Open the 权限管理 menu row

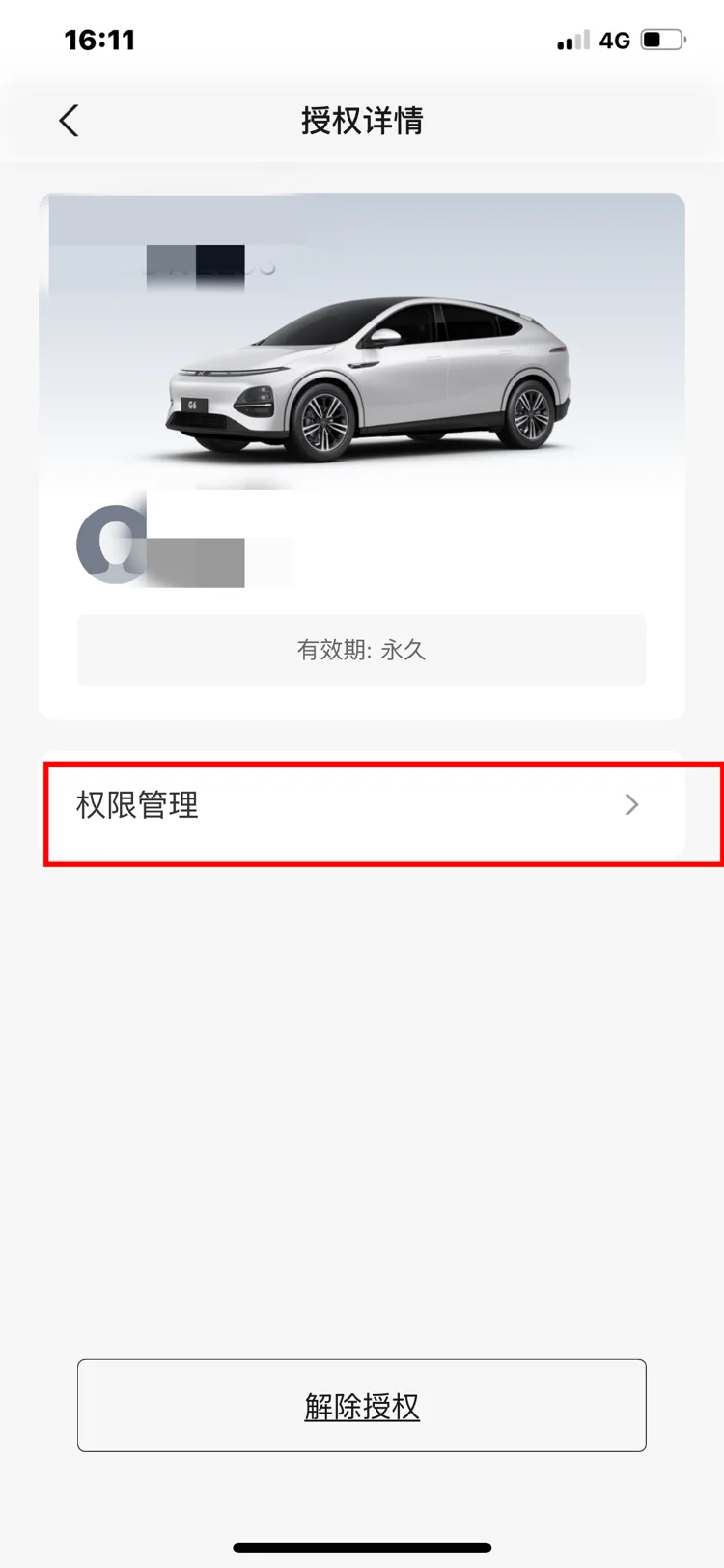point(362,804)
